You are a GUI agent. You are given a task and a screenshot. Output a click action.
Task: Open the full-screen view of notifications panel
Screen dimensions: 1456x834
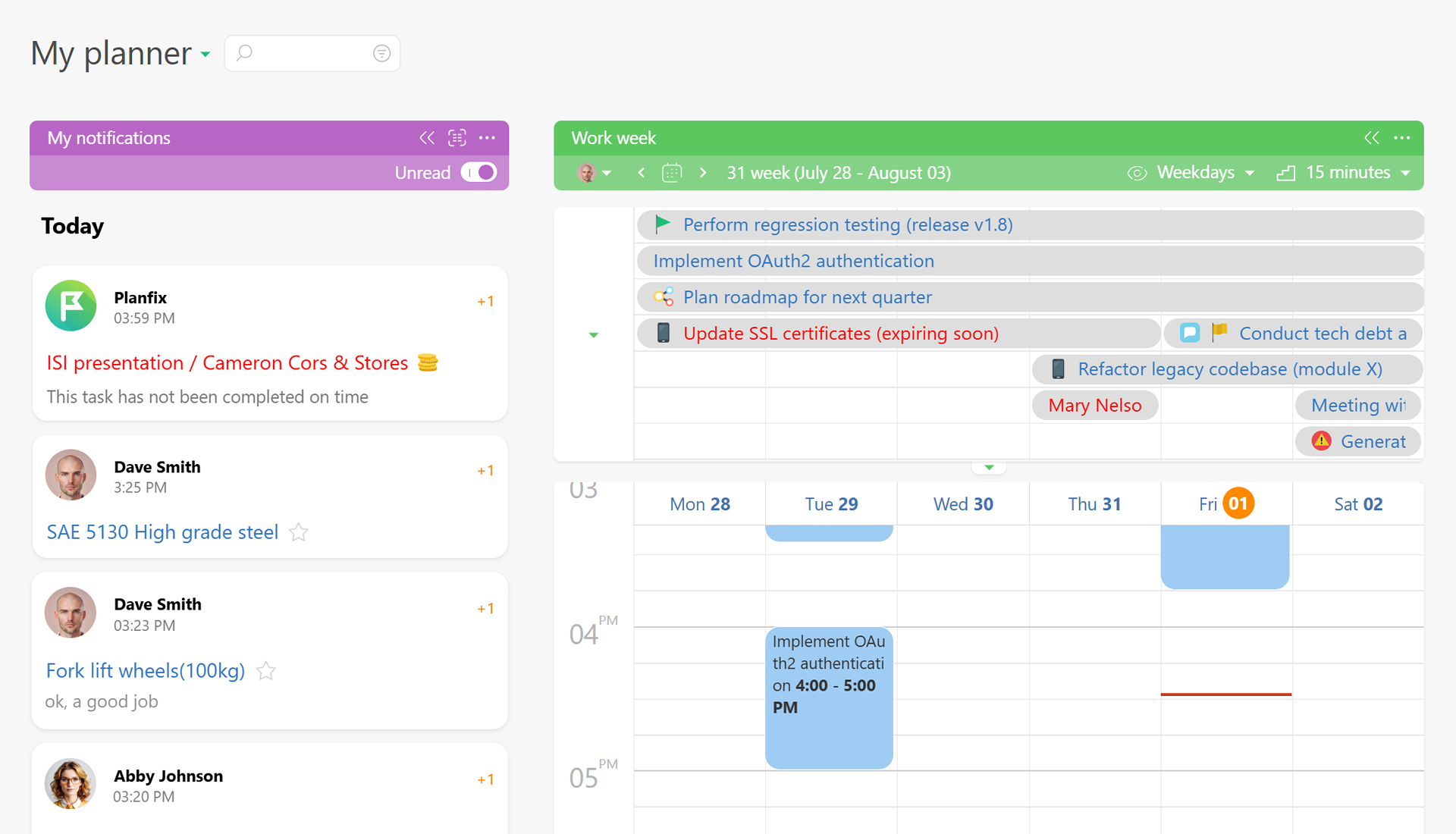click(457, 138)
